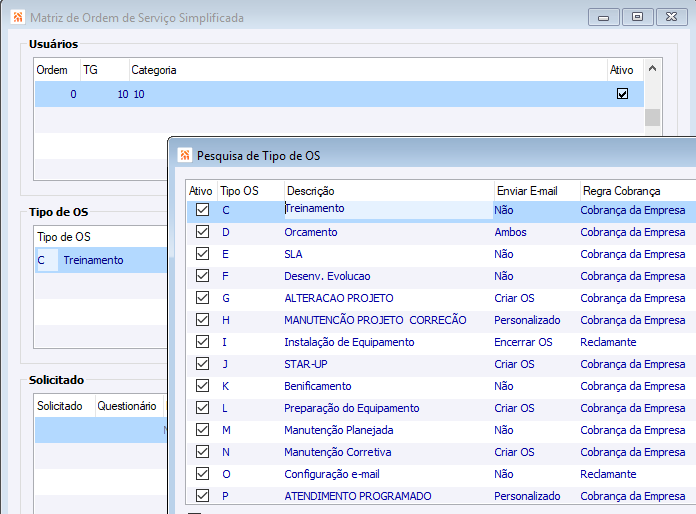Image resolution: width=696 pixels, height=514 pixels.
Task: Toggle Ativo checkbox in Usuários row
Action: tap(623, 94)
